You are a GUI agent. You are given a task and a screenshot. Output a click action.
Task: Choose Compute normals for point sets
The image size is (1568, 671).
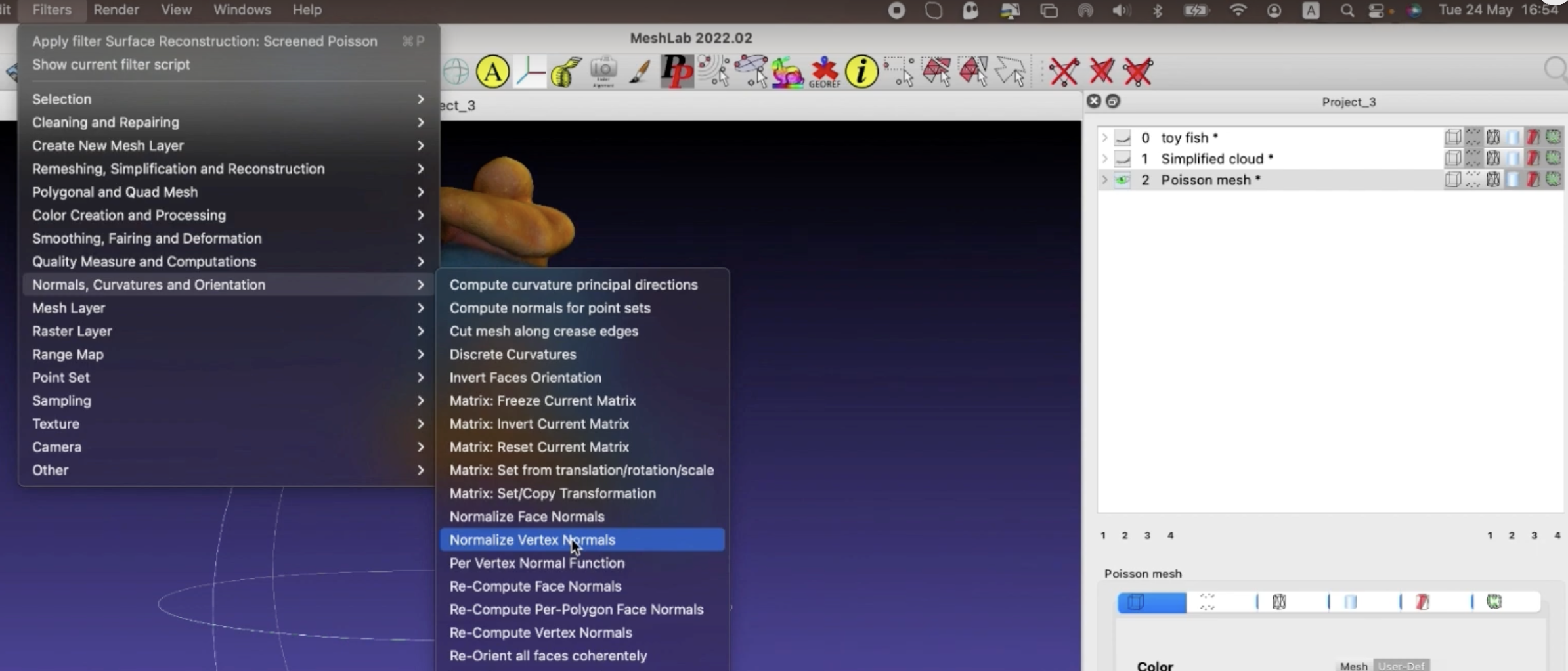point(582,308)
